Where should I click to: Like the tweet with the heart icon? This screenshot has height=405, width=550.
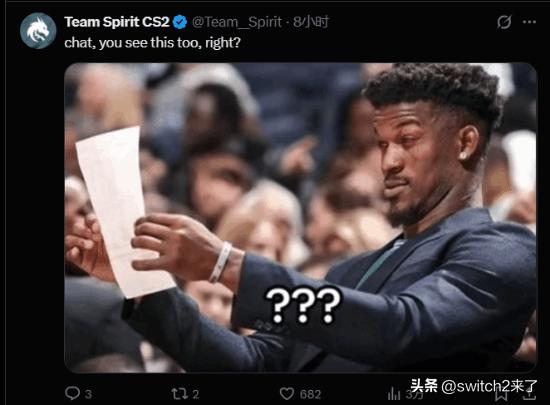click(x=287, y=393)
